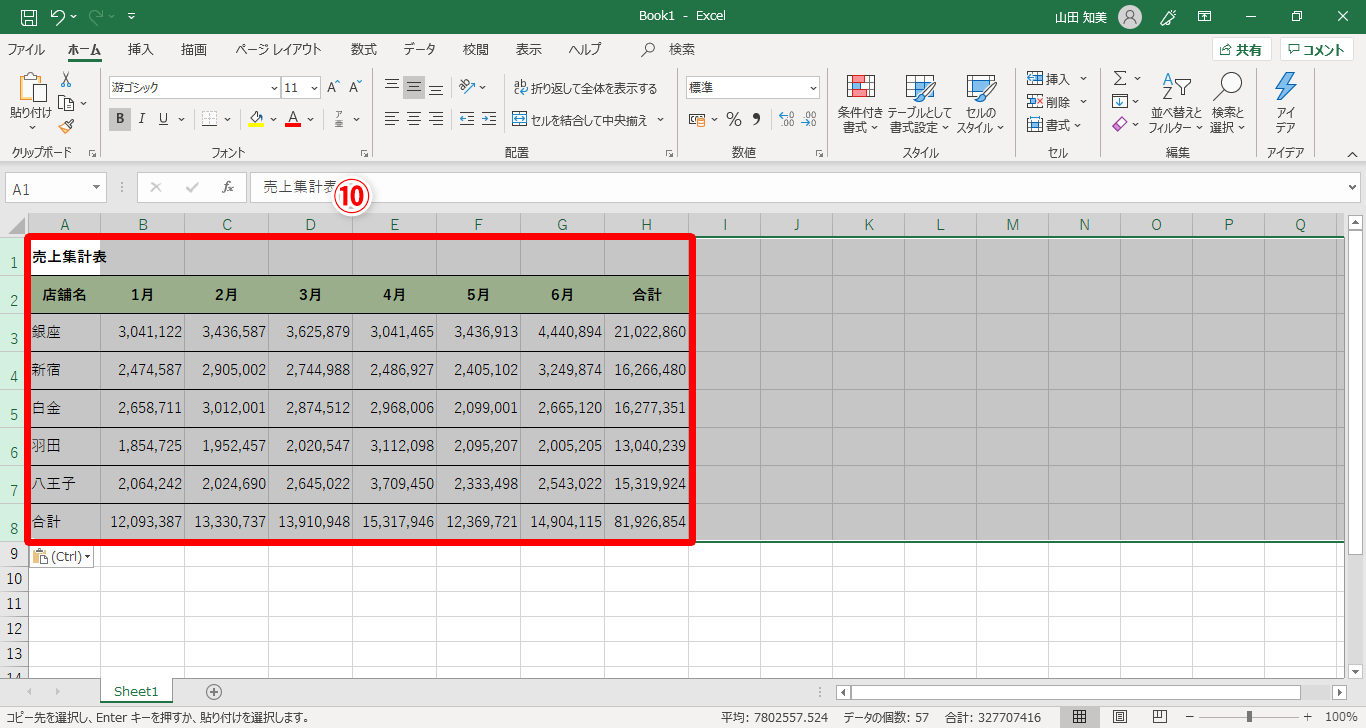
Task: Click the Cut scissors icon
Action: click(66, 80)
